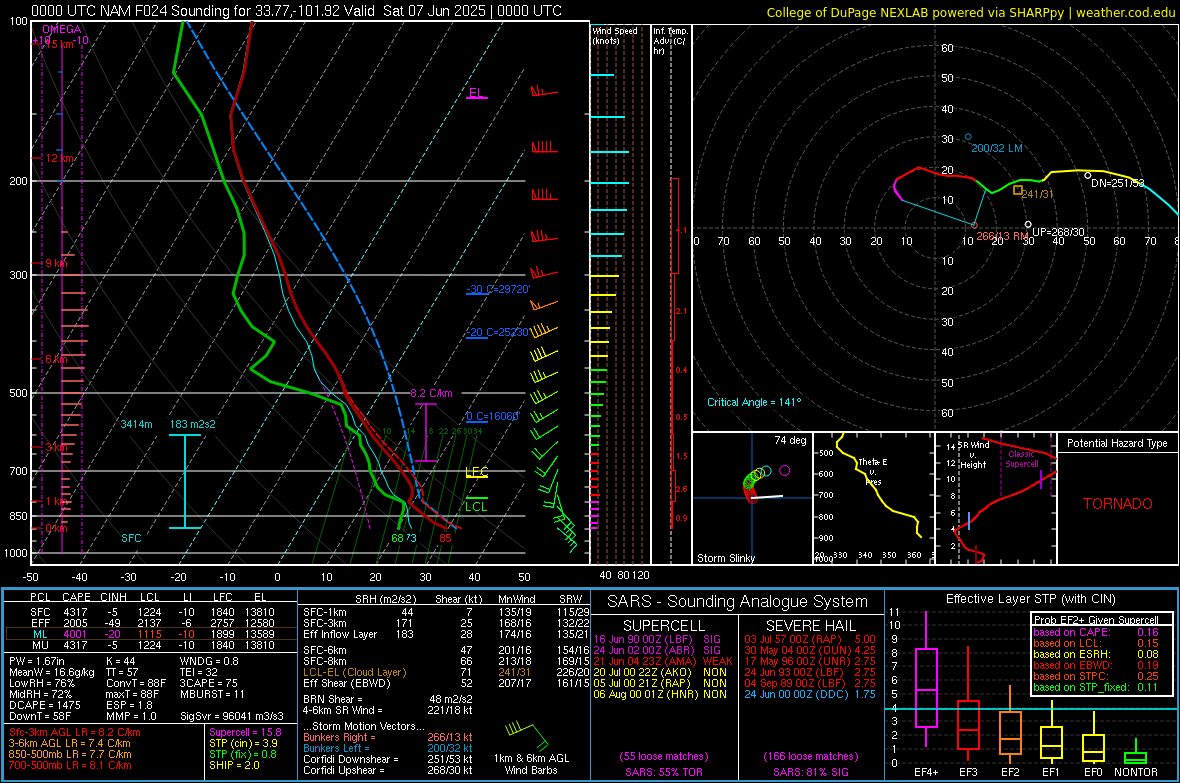Click the red TORNADO hazard text
The width and height of the screenshot is (1180, 783).
click(1118, 504)
